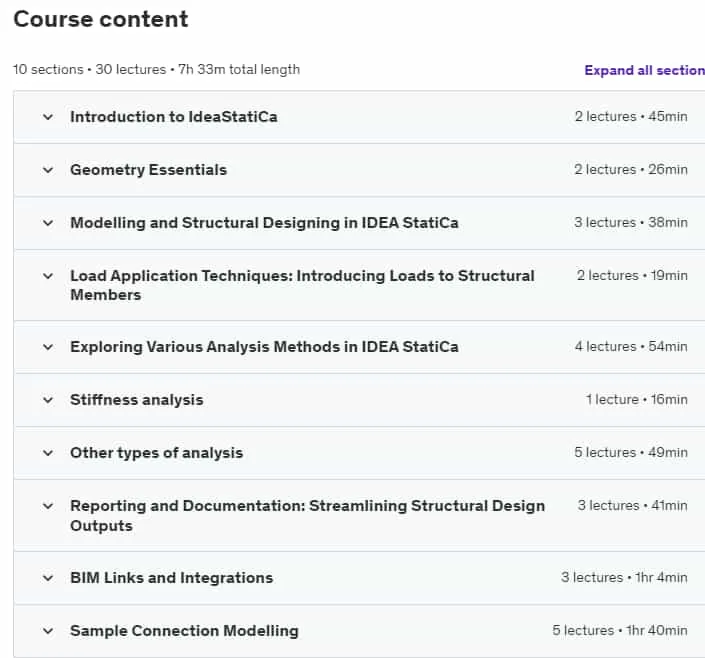Click the '2 lectures • 19min' label
705x658 pixels.
[632, 276]
